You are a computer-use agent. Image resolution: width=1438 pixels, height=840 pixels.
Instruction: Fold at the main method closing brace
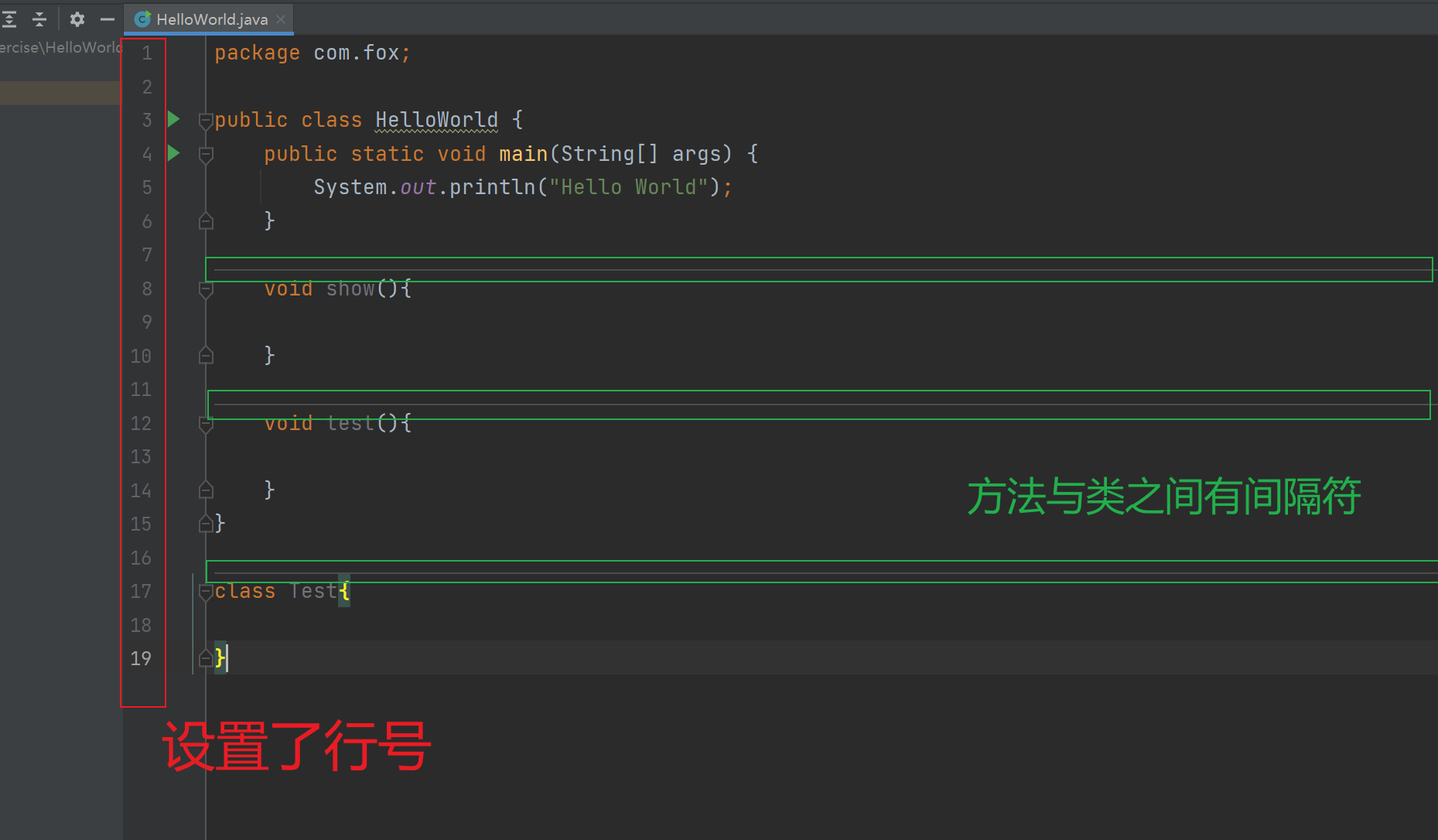[x=206, y=221]
